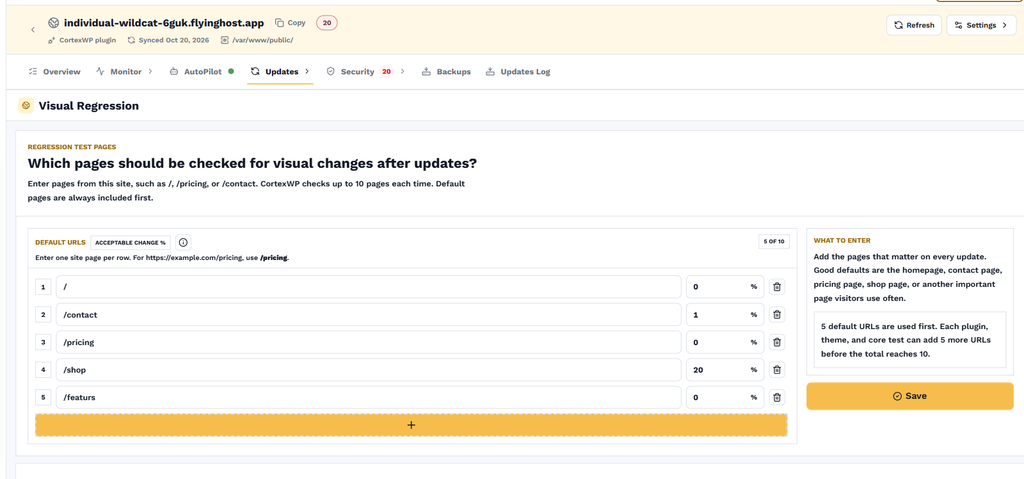Click the Synced Oct 20, 2026 status
The image size is (1024, 479).
pyautogui.click(x=168, y=40)
